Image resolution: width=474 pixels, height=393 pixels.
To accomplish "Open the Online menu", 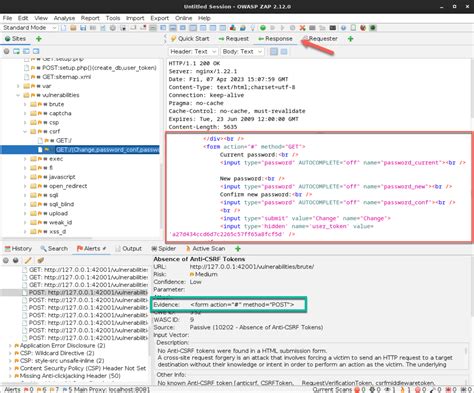I will pos(183,18).
